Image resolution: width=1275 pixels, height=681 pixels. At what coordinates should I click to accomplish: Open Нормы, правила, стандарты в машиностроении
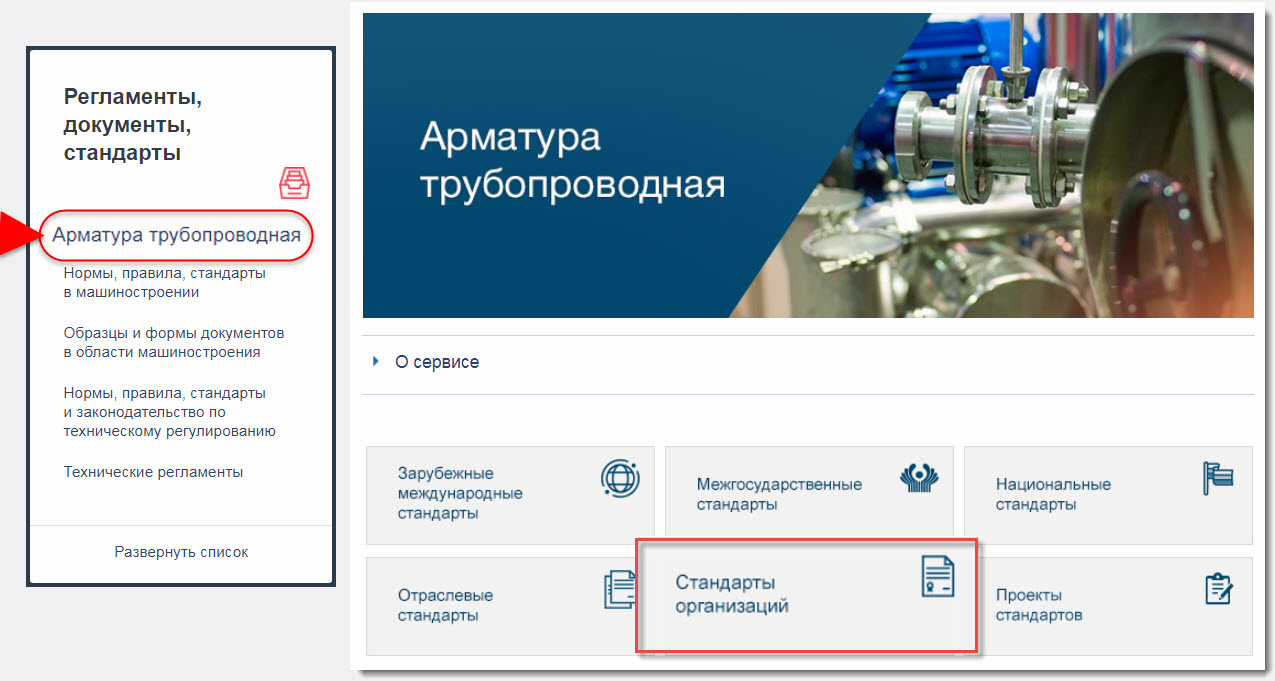point(165,282)
